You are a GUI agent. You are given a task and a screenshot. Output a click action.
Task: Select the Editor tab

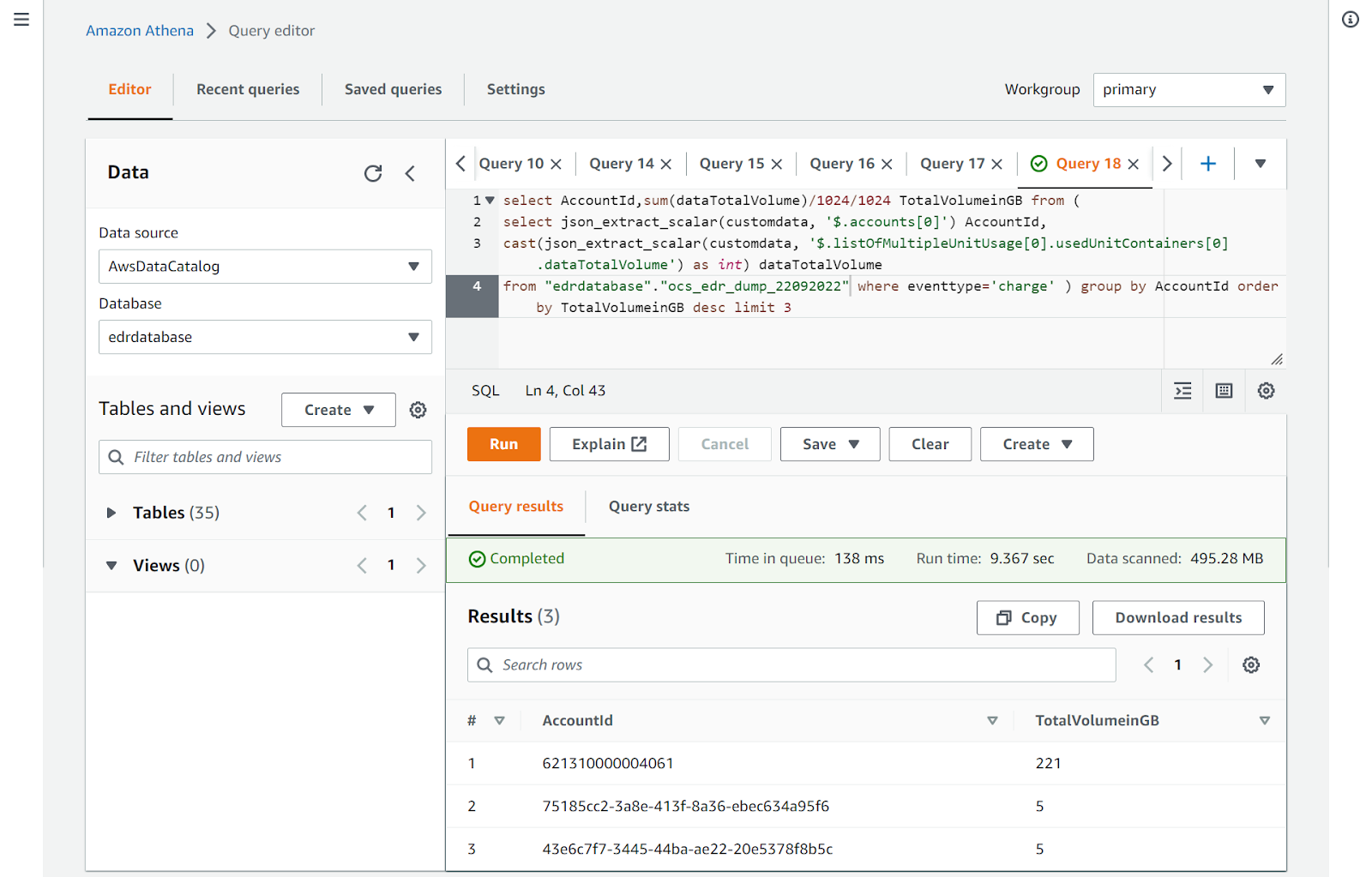(x=129, y=89)
